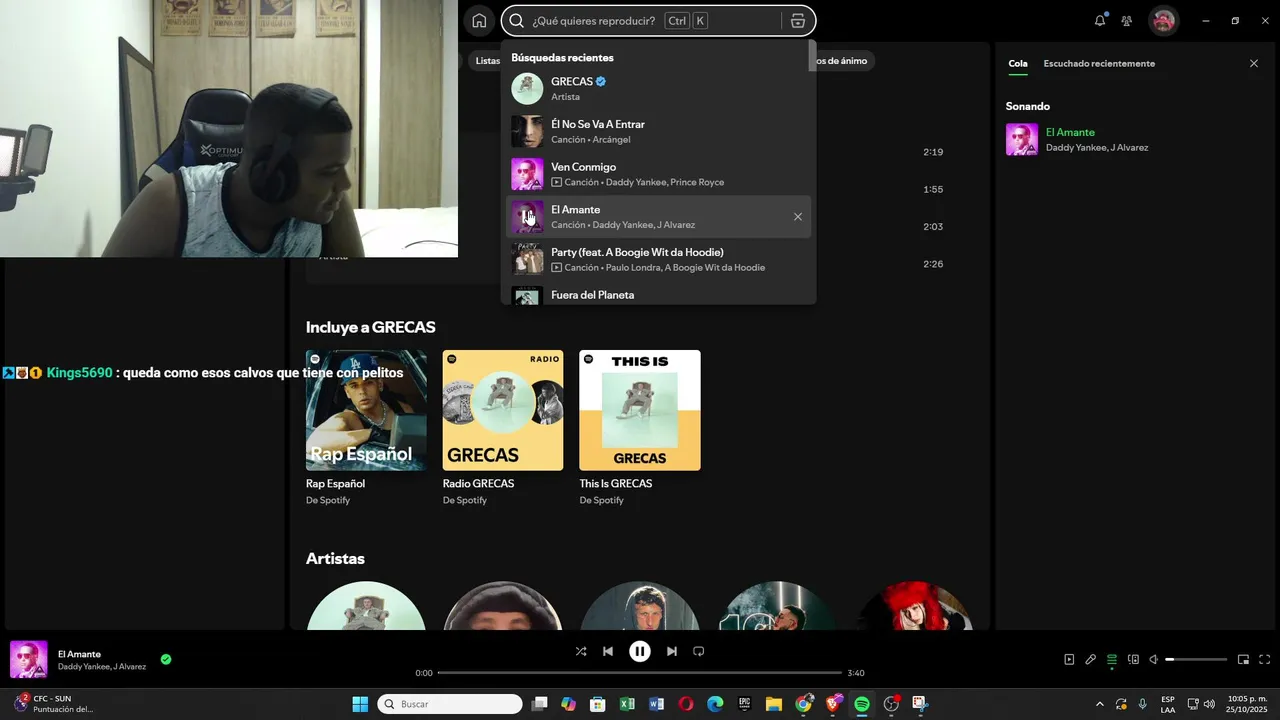Image resolution: width=1280 pixels, height=720 pixels.
Task: Skip to previous track
Action: [x=608, y=651]
